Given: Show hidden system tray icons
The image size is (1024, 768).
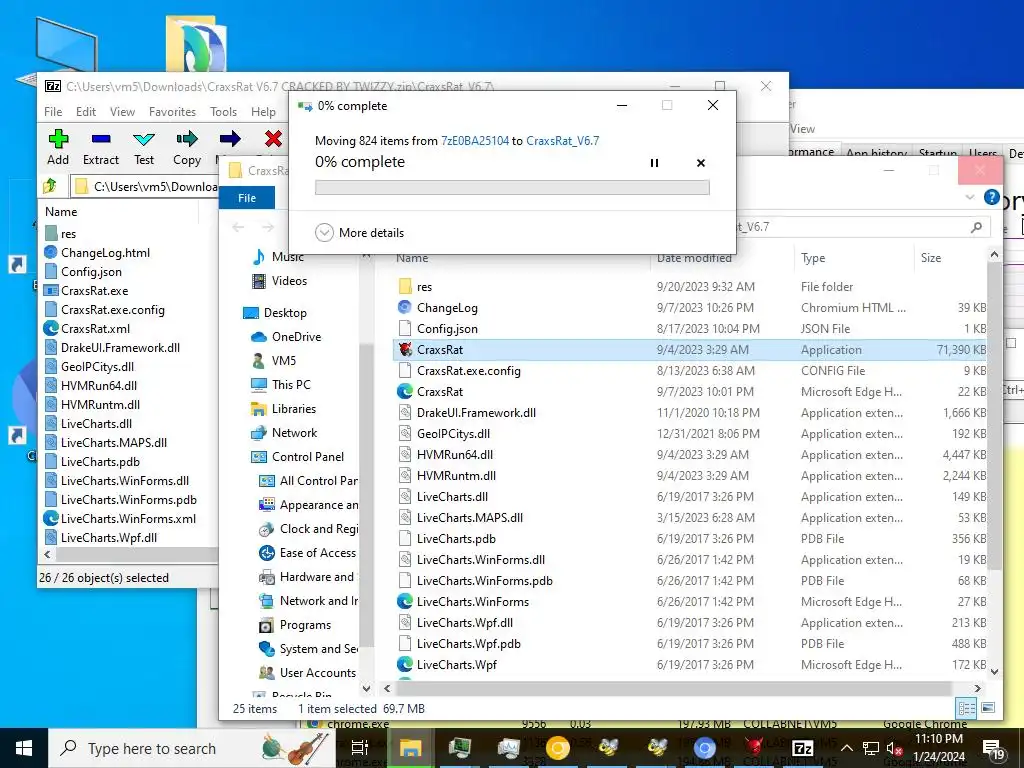Looking at the screenshot, I should tap(847, 748).
